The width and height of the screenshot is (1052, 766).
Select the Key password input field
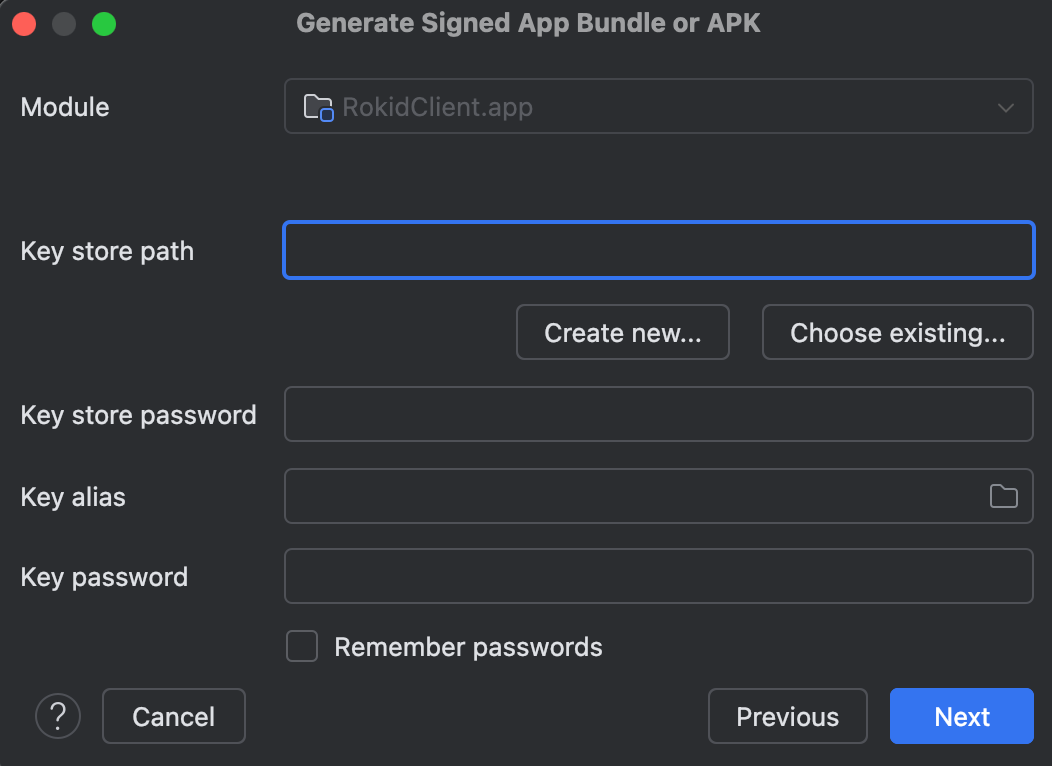[658, 576]
